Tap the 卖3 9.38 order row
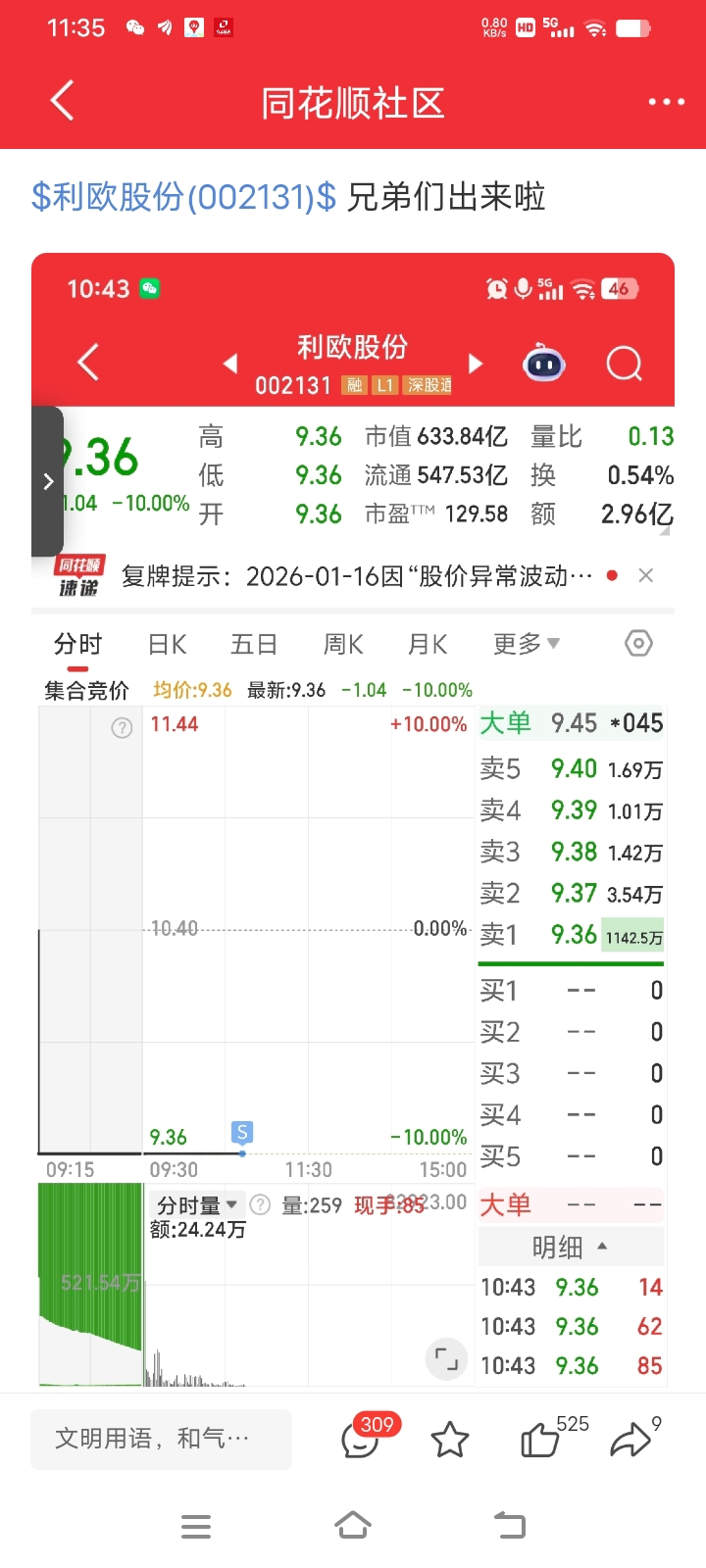 point(572,852)
